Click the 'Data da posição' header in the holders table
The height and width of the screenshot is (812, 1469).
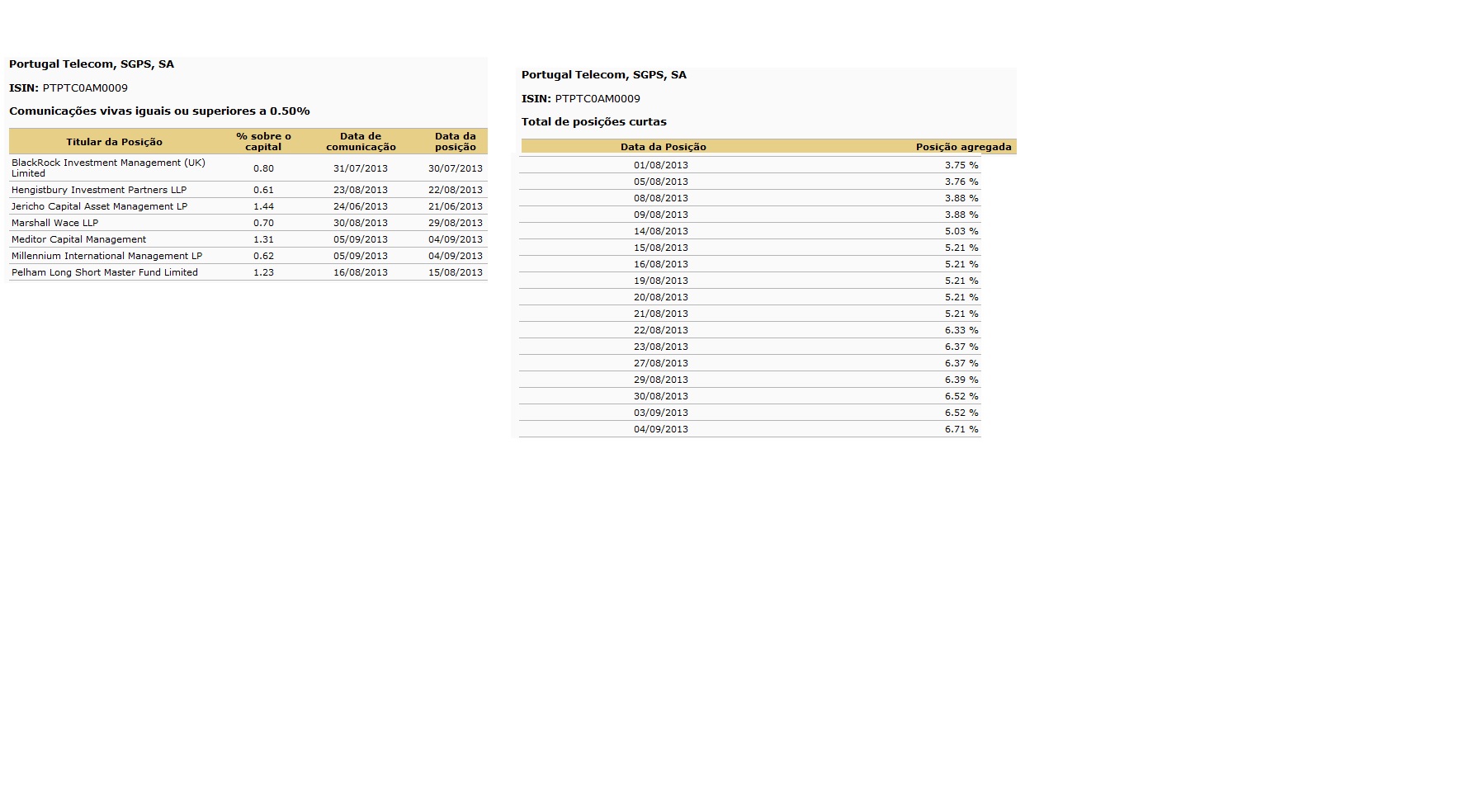pos(456,142)
